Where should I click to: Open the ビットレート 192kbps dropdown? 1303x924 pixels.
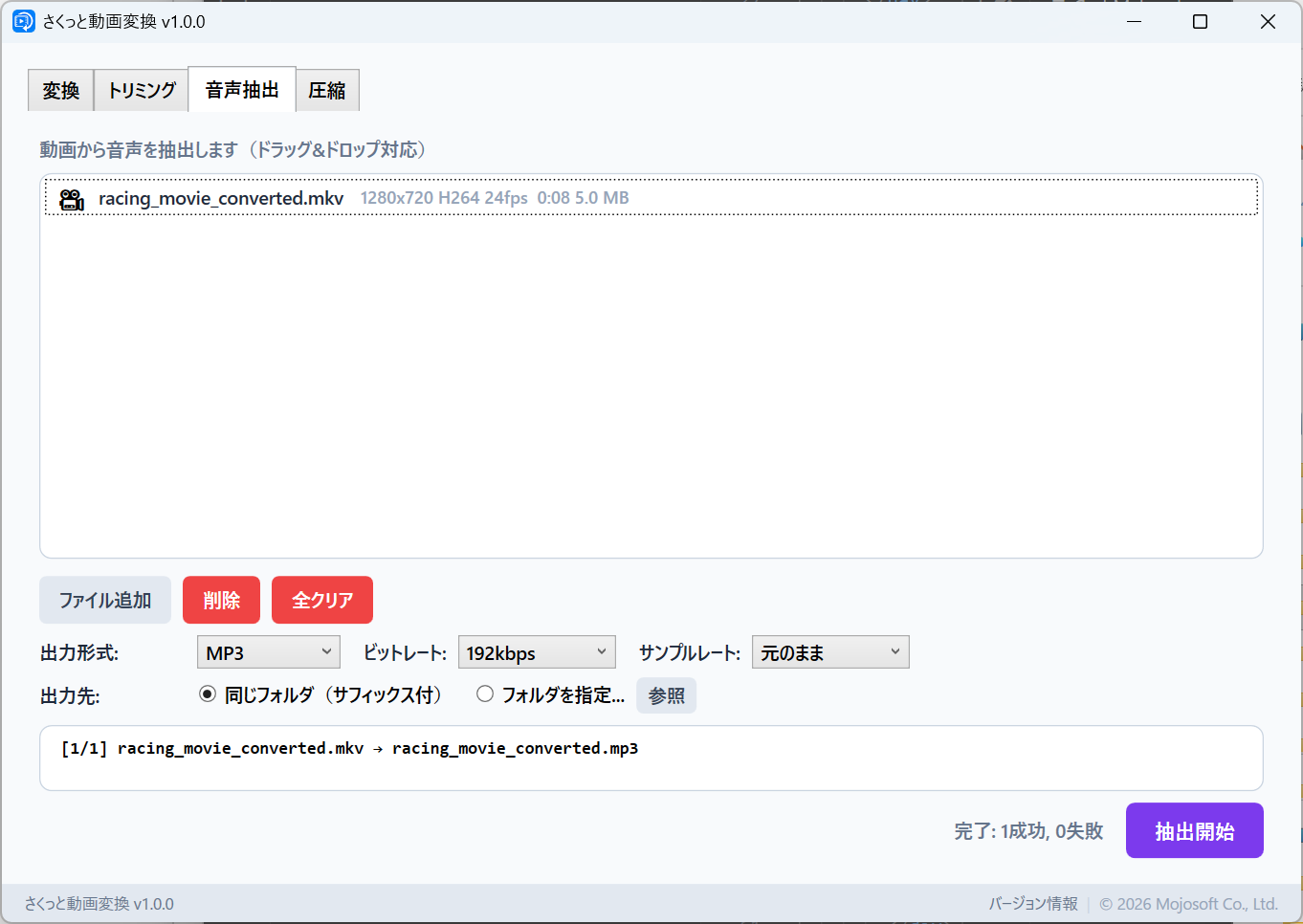coord(536,651)
